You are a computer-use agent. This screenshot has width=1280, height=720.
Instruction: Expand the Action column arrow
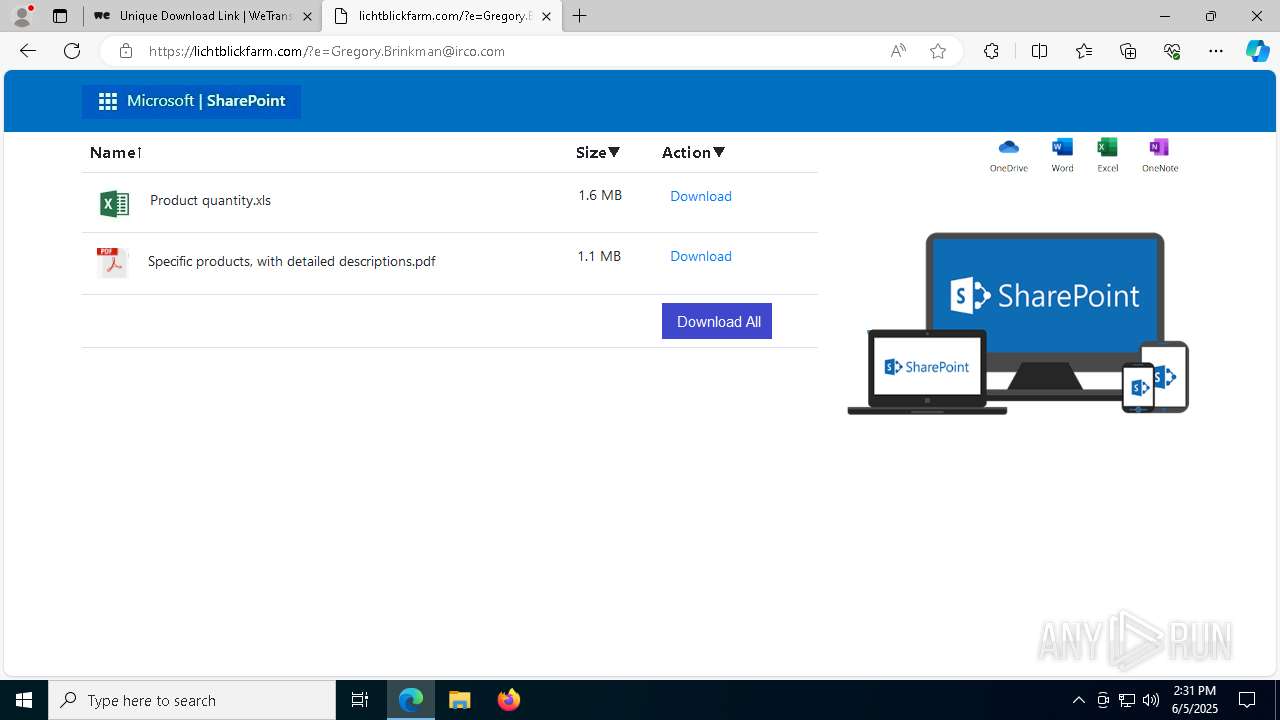point(719,152)
